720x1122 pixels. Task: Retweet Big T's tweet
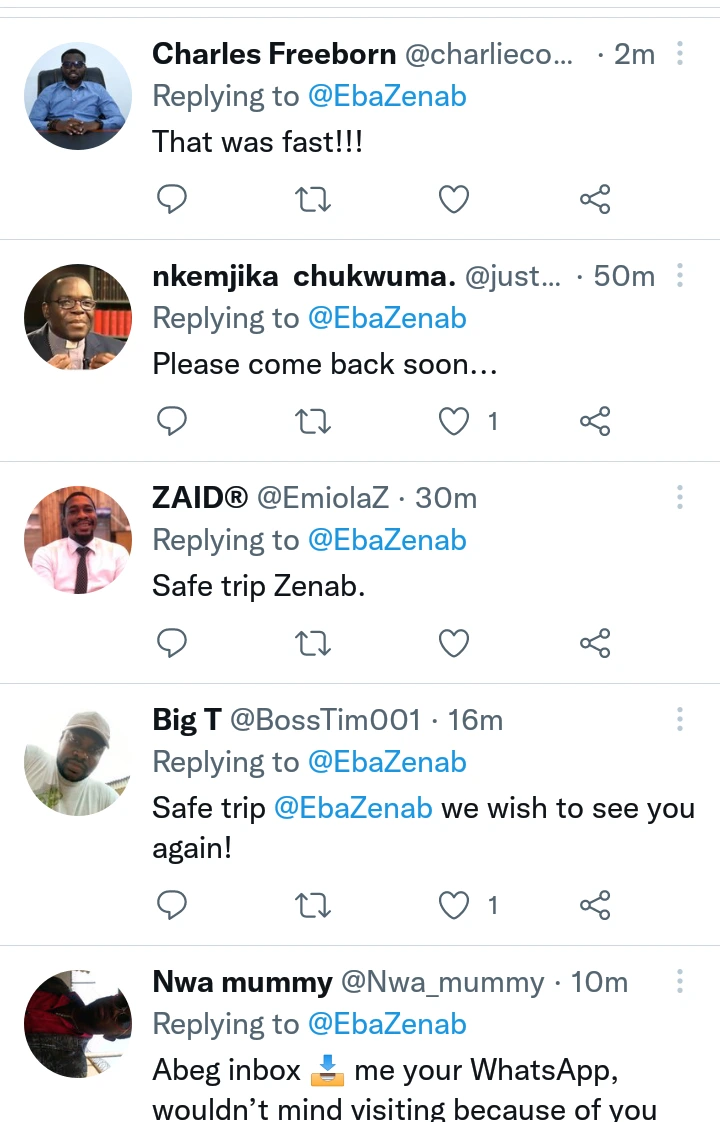point(314,906)
